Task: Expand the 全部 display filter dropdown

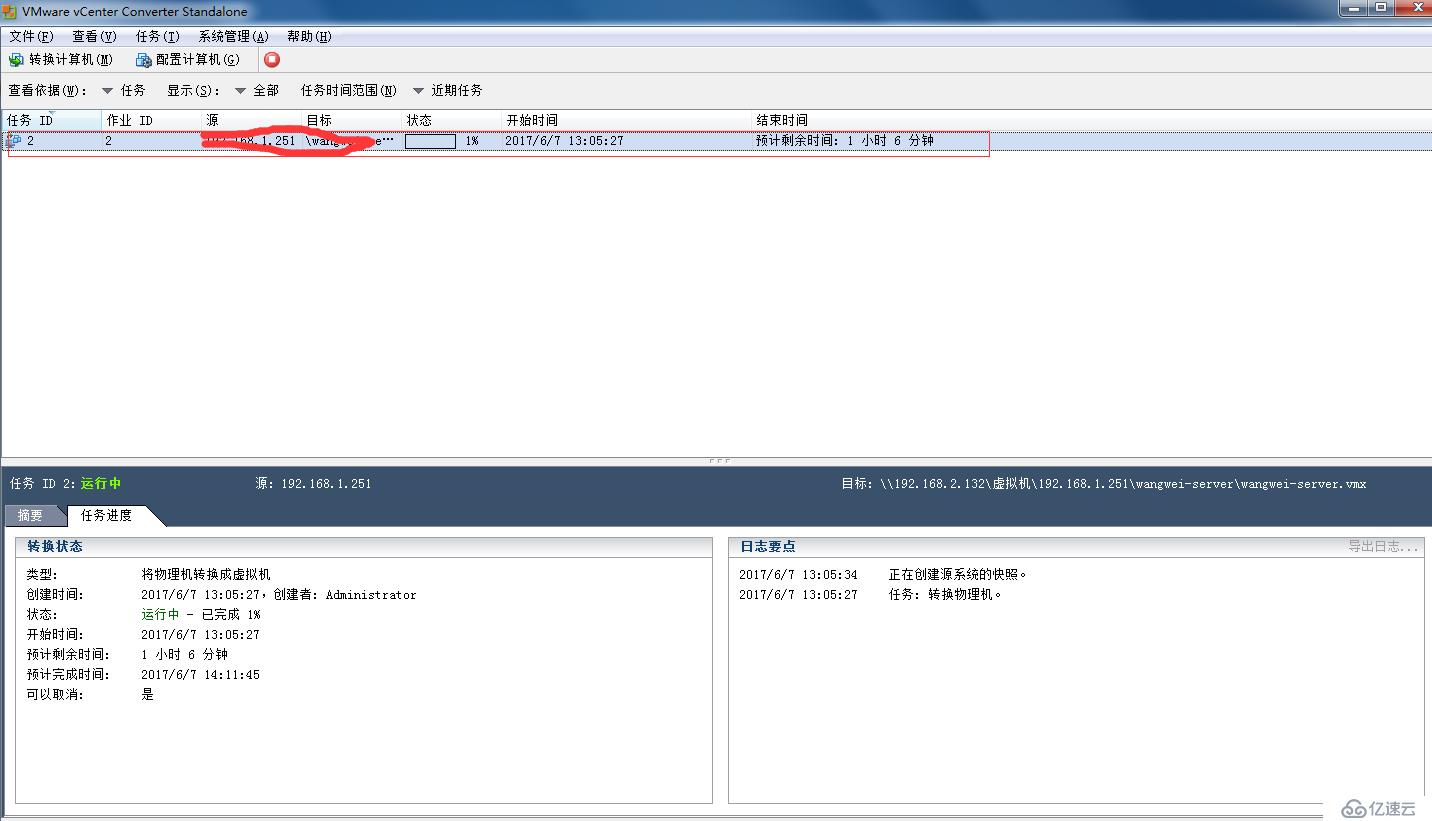Action: point(257,90)
